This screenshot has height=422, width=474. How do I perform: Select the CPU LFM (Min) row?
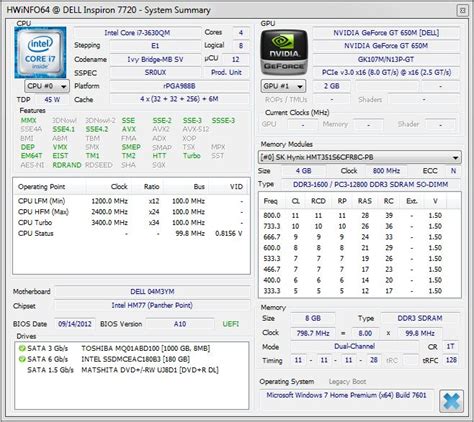[131, 201]
